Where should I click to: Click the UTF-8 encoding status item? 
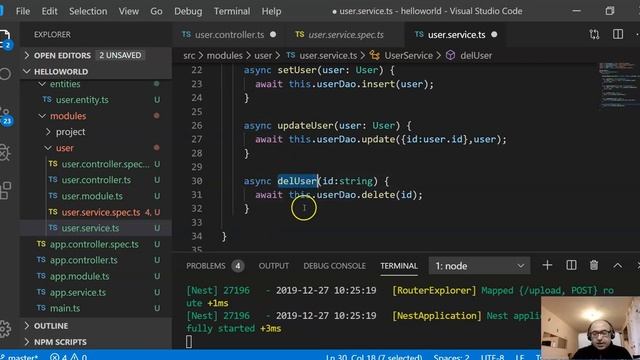click(492, 357)
